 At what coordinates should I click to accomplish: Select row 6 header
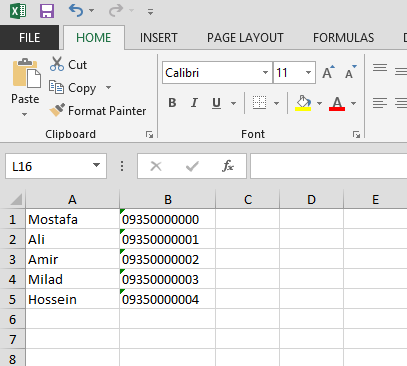[13, 319]
